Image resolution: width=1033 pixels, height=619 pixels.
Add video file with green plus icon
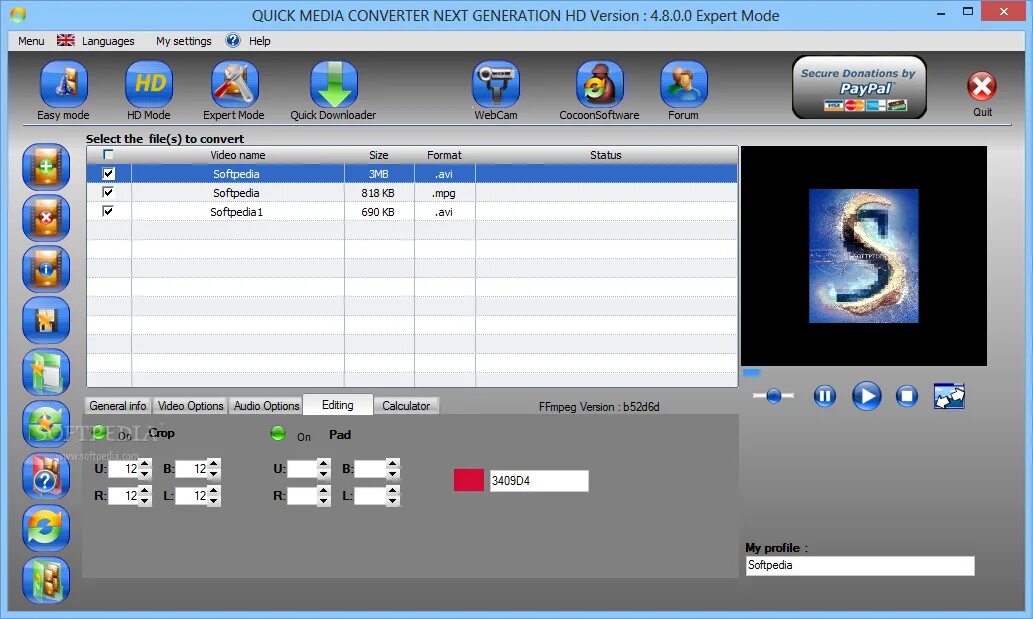coord(46,167)
